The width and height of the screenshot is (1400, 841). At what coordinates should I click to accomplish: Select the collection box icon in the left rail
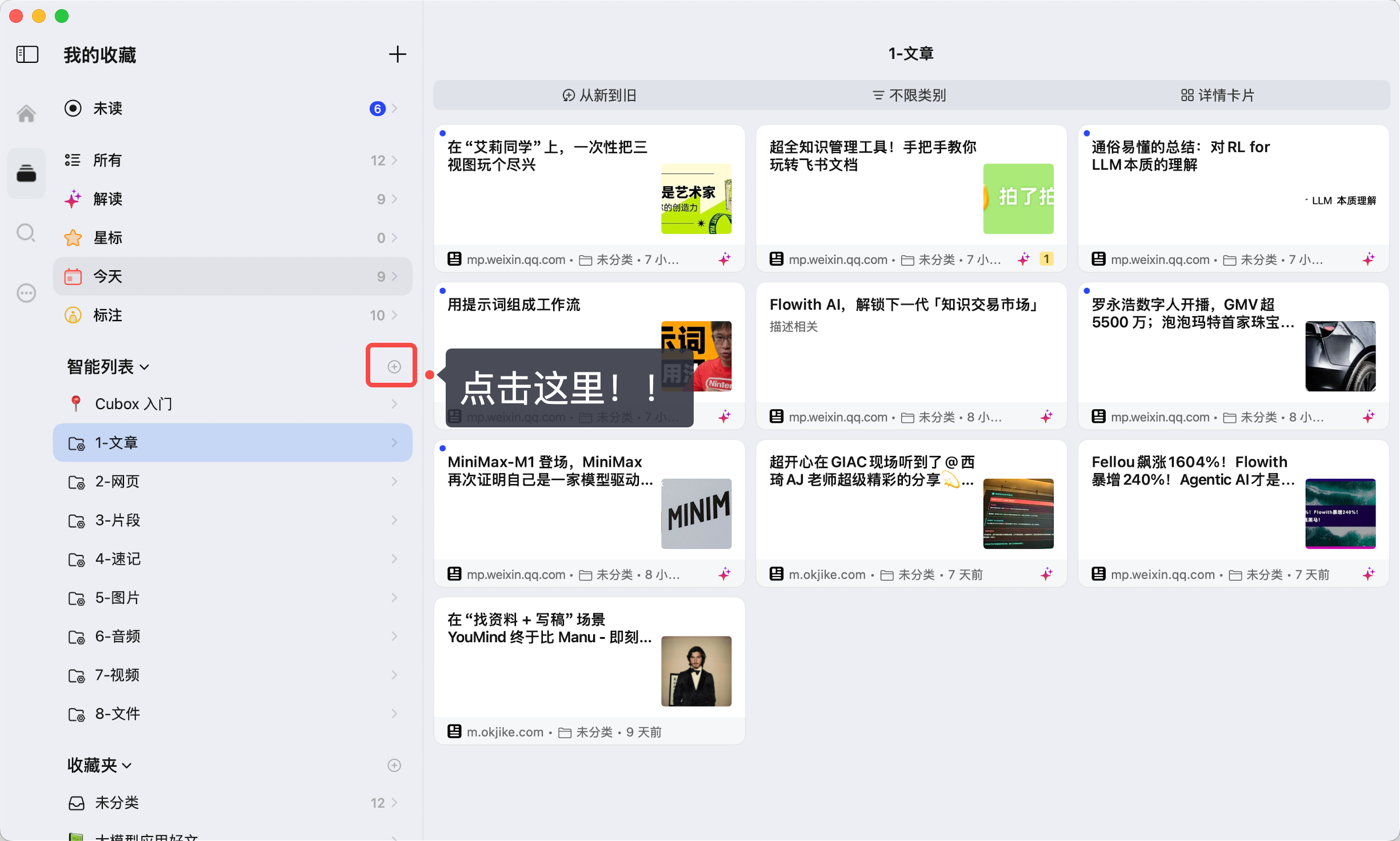[x=26, y=173]
